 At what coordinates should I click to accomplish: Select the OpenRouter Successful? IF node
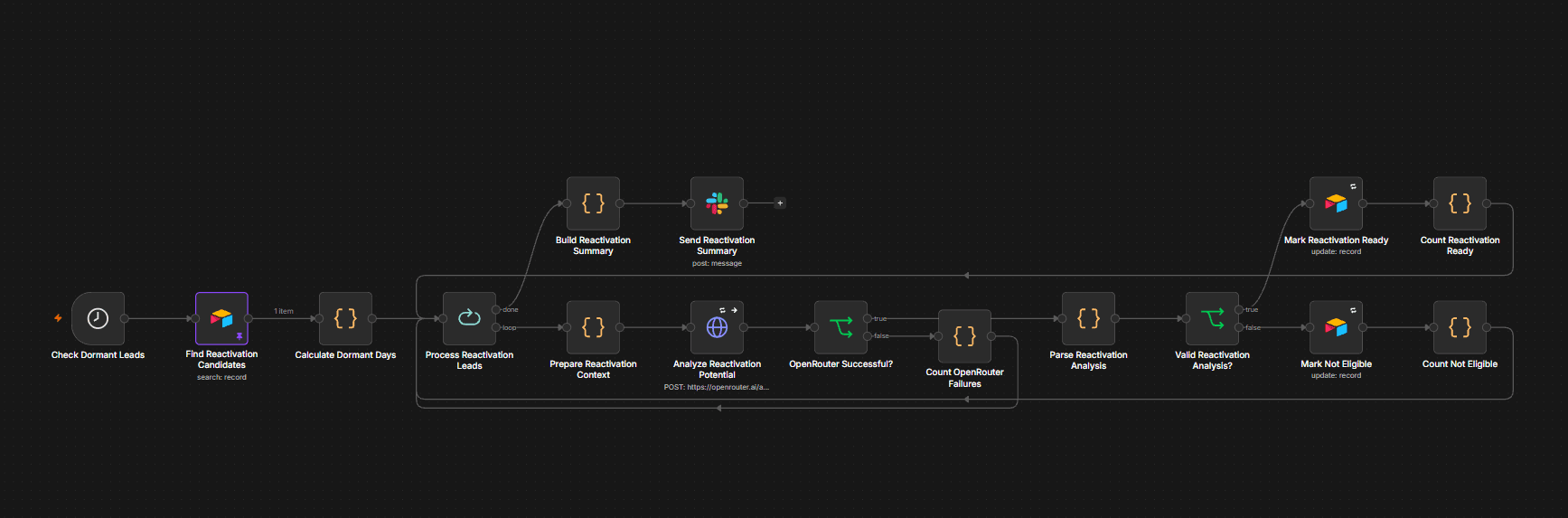(840, 327)
